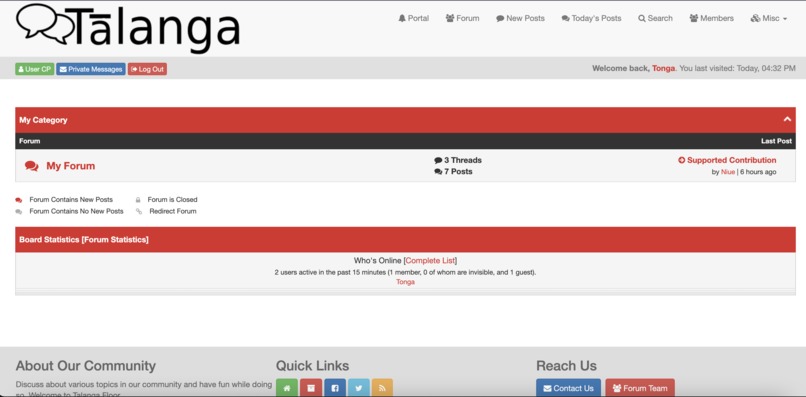Open the Members list
This screenshot has height=397, width=806.
click(x=711, y=18)
